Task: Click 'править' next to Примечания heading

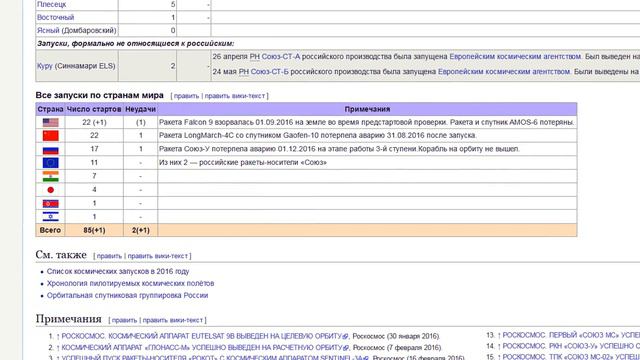Action: pyautogui.click(x=124, y=320)
